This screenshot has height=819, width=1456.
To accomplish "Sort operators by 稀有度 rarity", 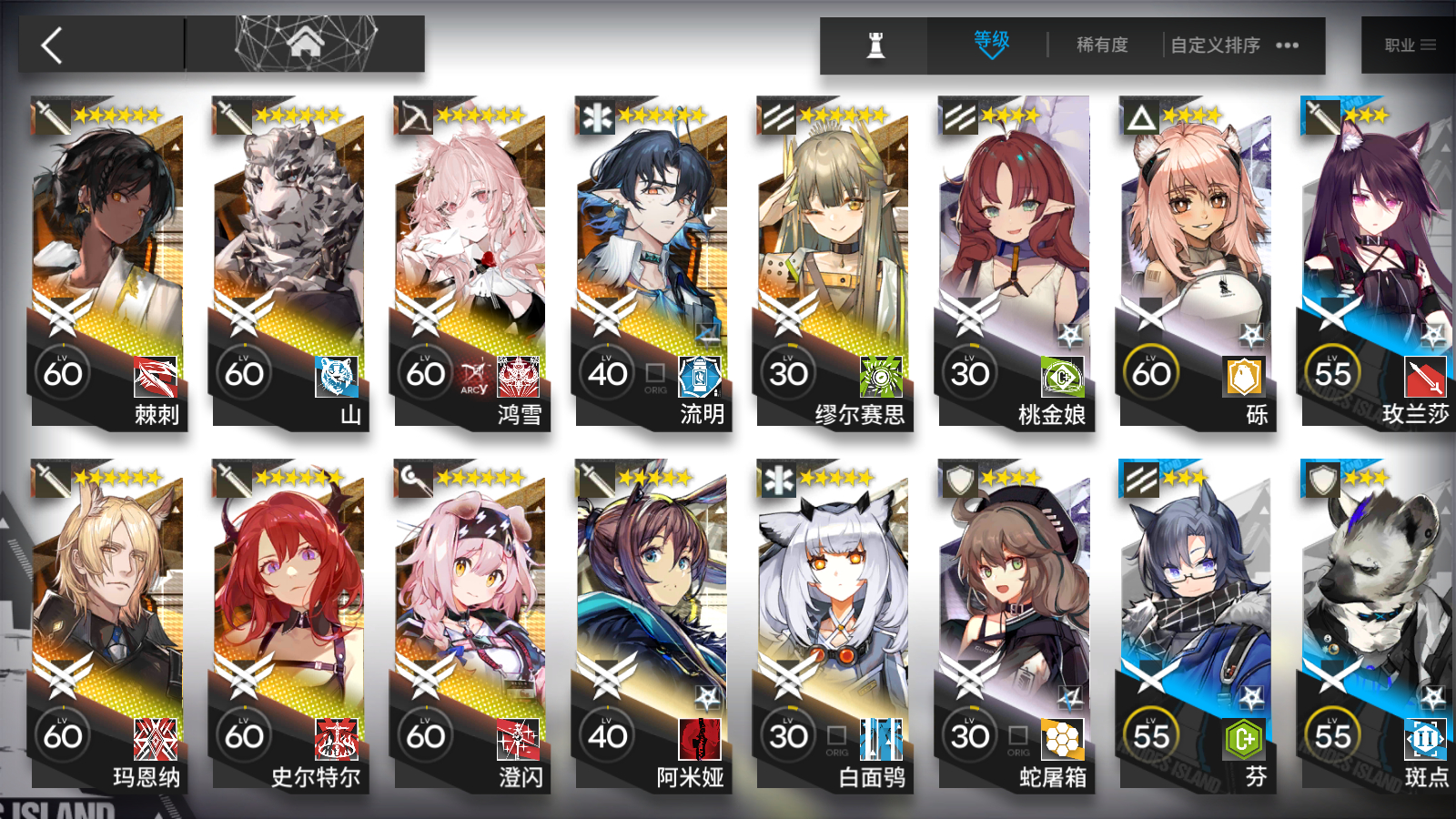I will click(x=1102, y=45).
